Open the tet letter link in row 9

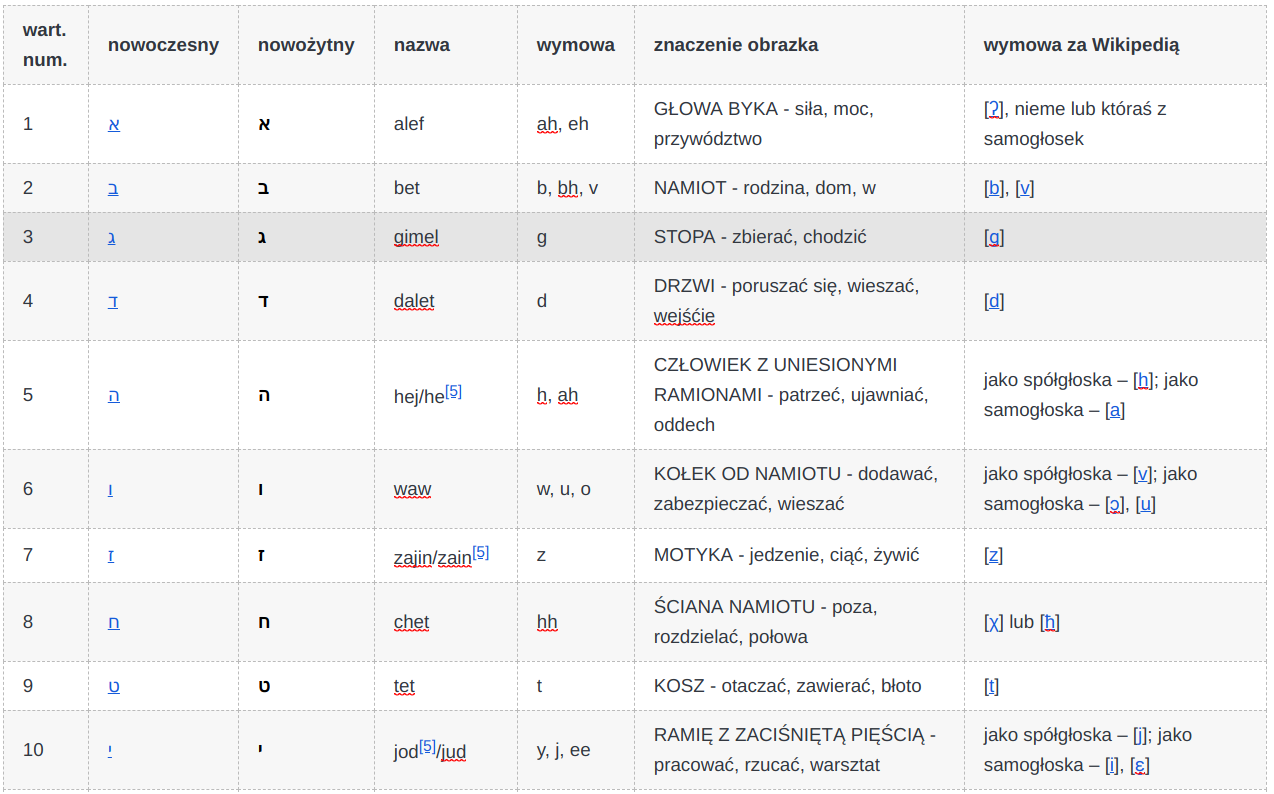coord(114,686)
